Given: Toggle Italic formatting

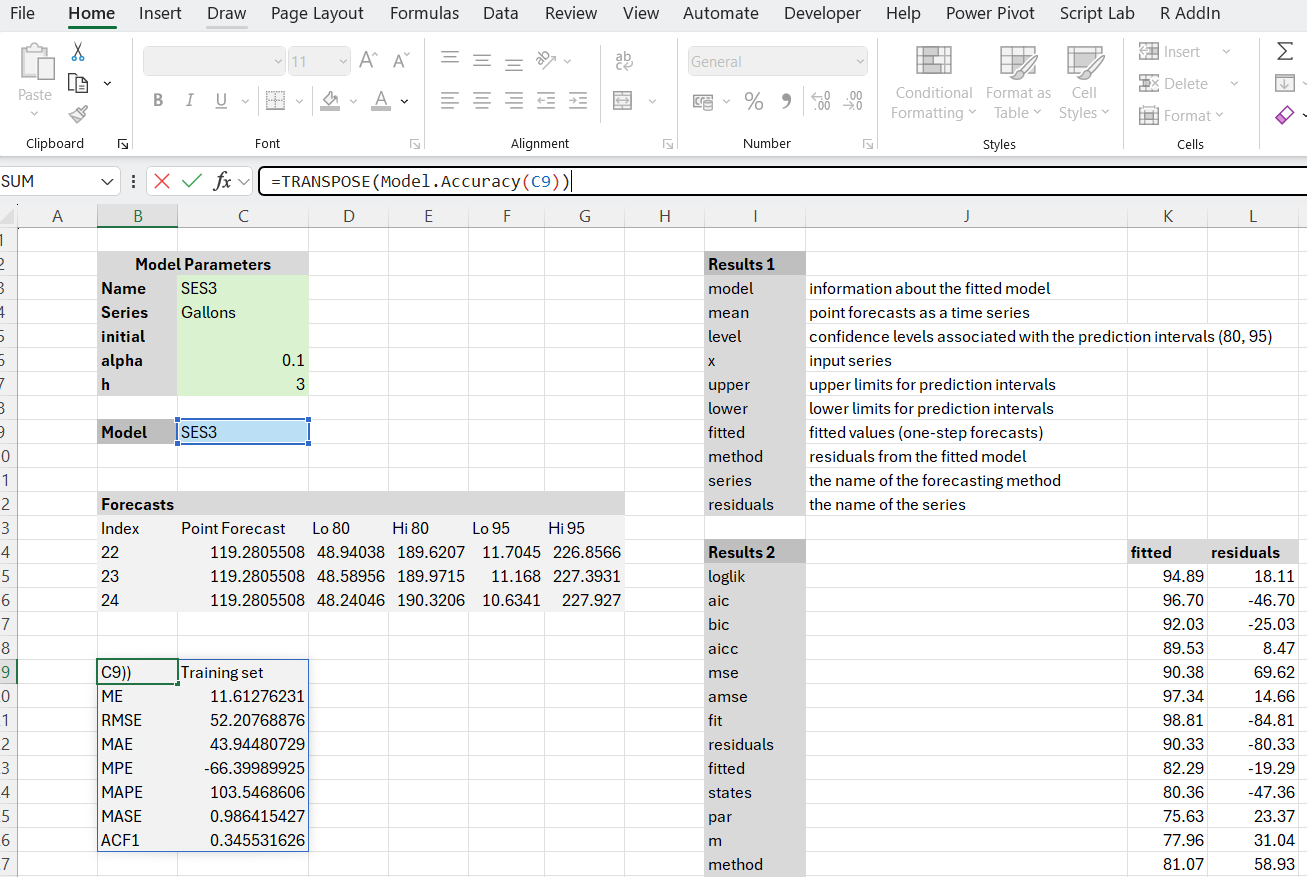Looking at the screenshot, I should tap(188, 101).
